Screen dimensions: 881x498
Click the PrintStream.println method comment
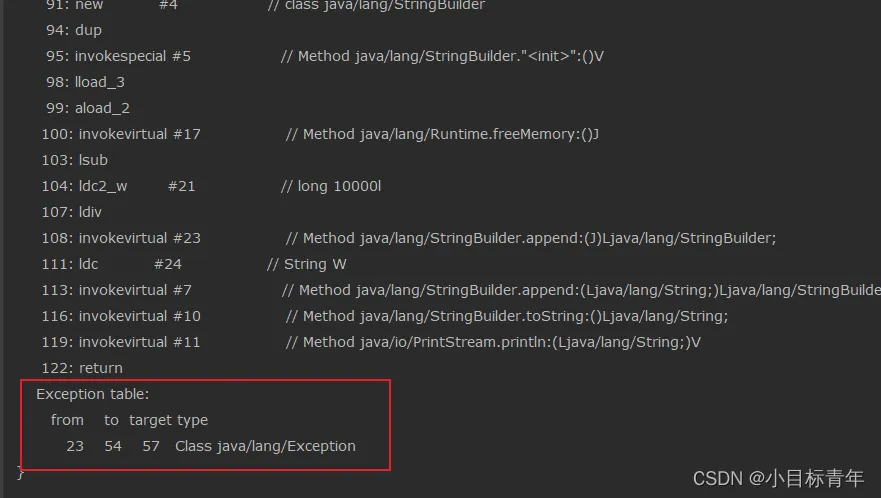pos(494,342)
